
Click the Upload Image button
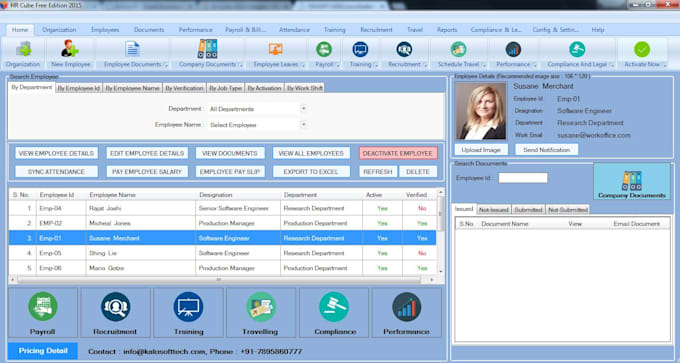481,150
